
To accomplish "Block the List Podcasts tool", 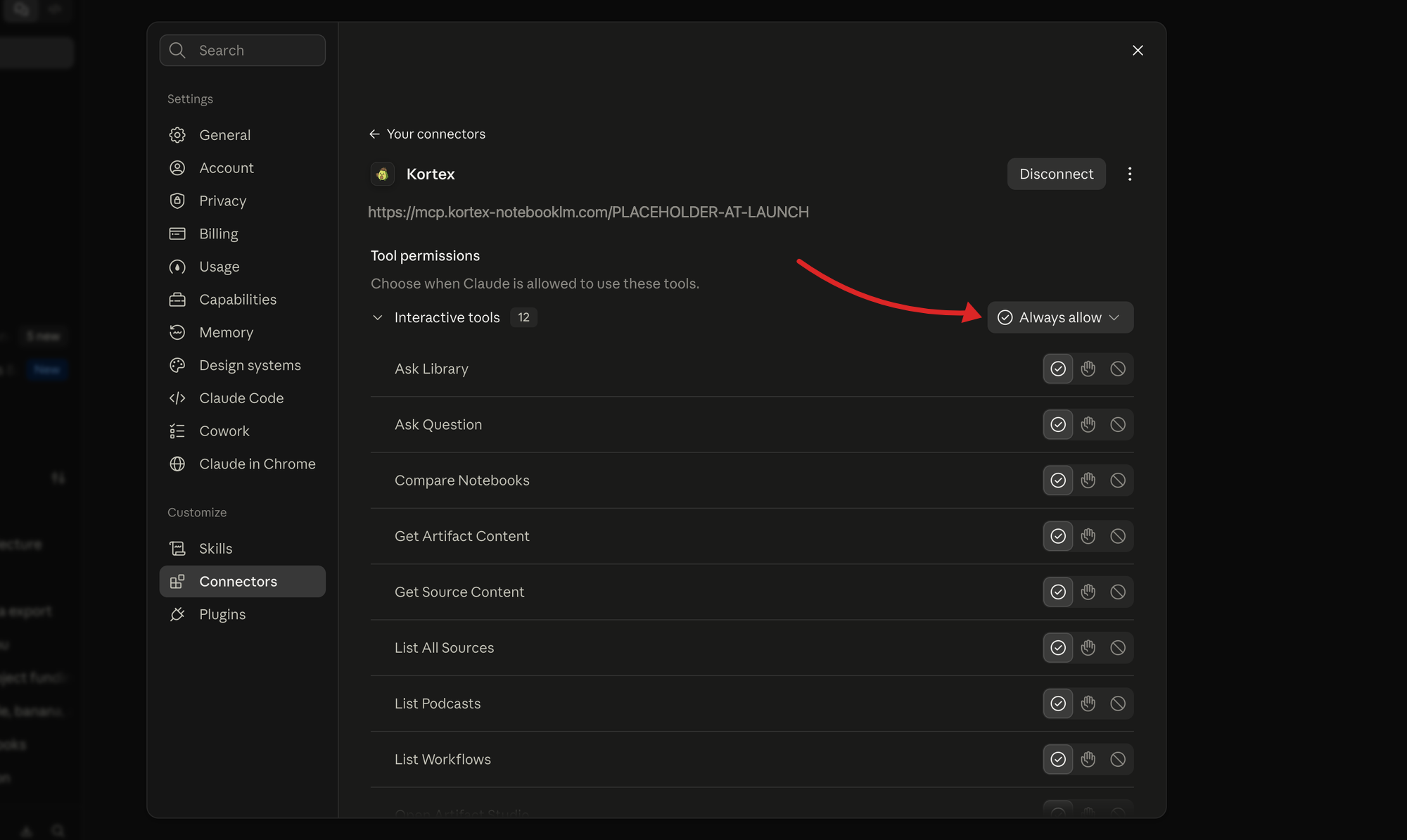I will [1118, 704].
